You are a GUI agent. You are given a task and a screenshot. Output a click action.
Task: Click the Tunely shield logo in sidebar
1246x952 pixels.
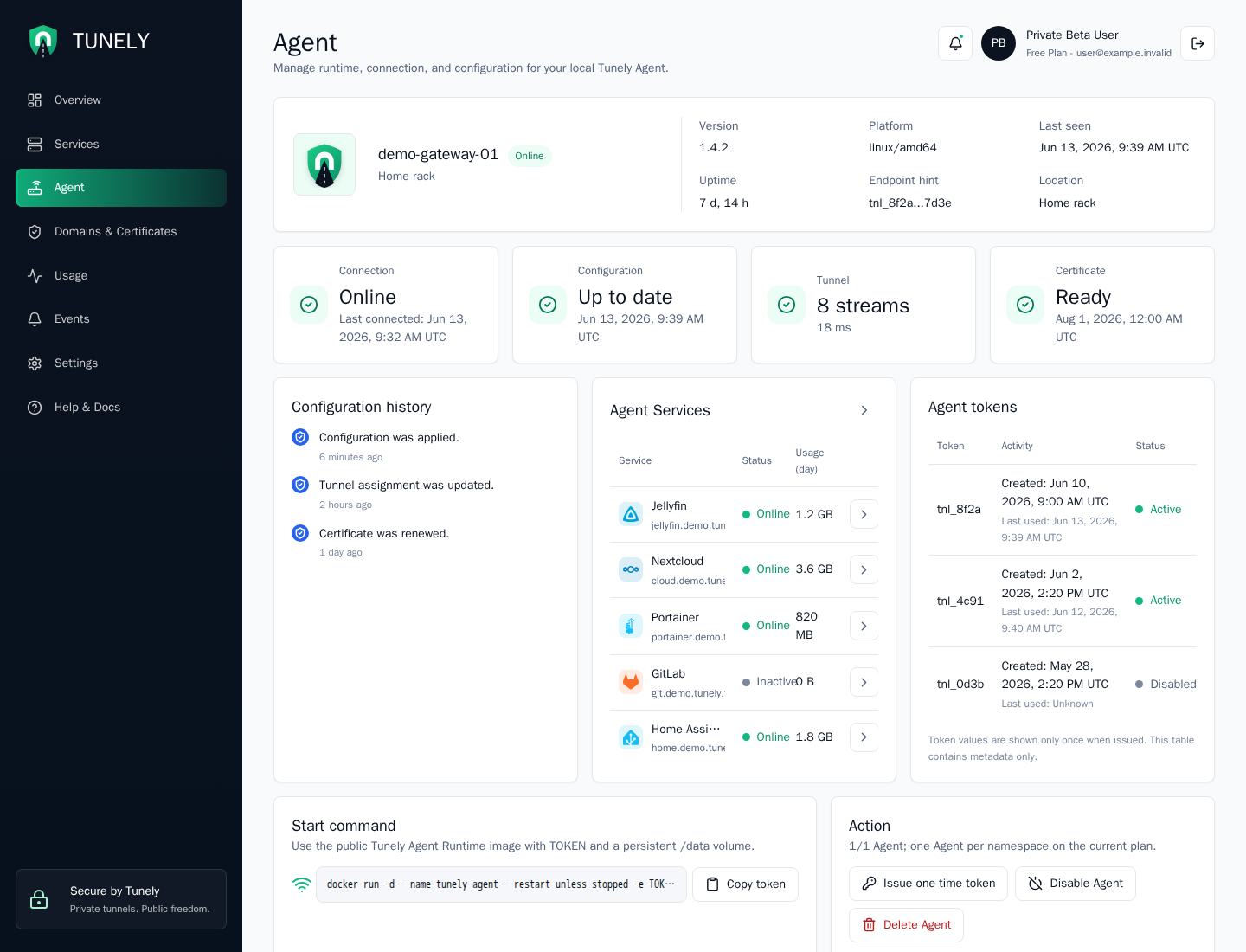coord(43,41)
